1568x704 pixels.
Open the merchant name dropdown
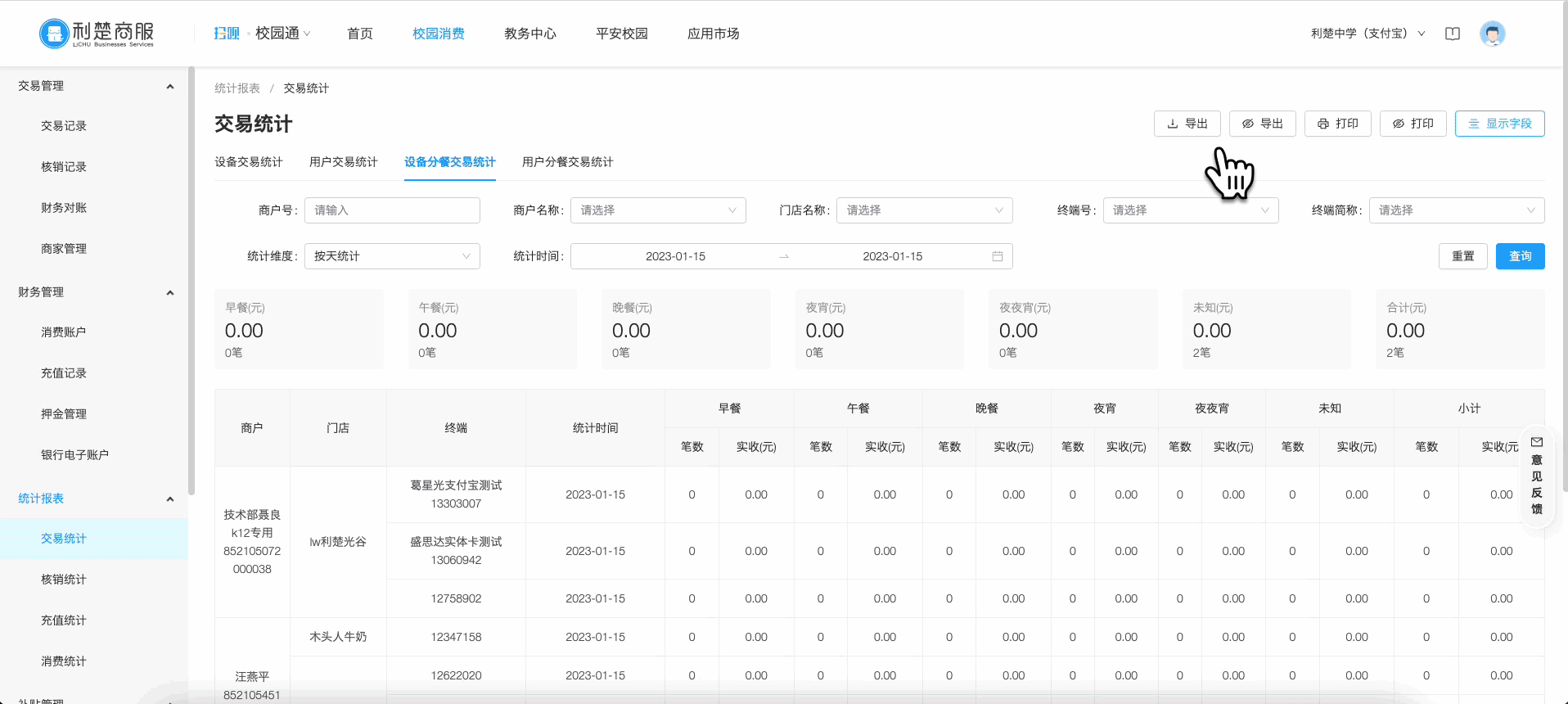point(658,210)
